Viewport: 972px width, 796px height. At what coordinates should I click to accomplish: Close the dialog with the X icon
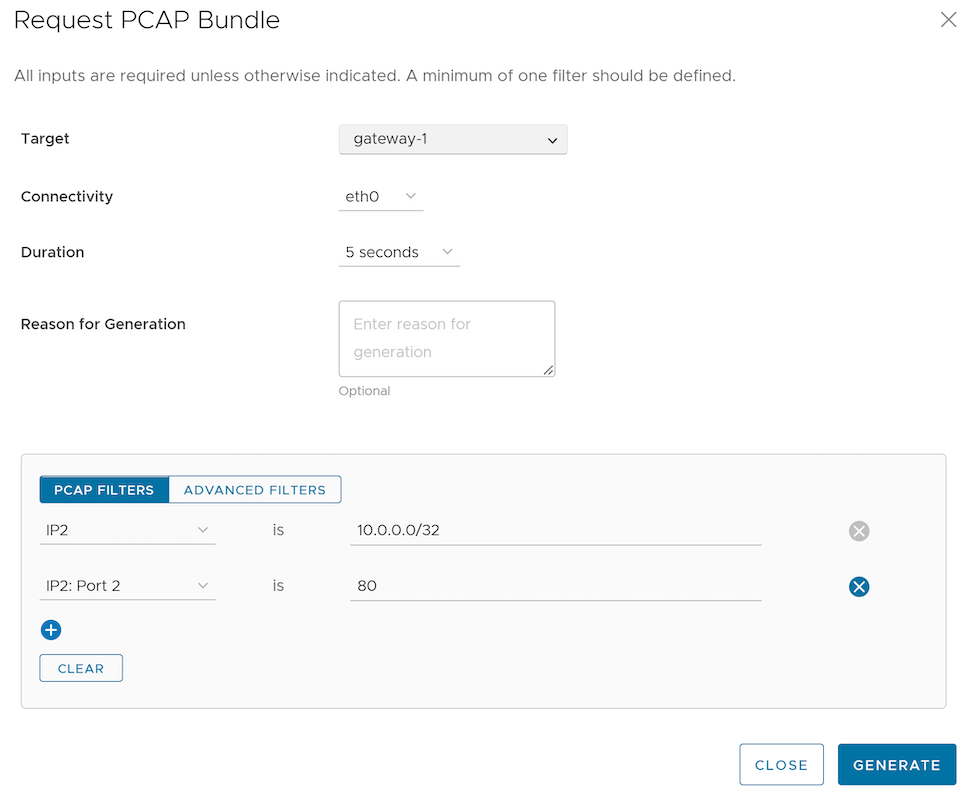[x=948, y=20]
